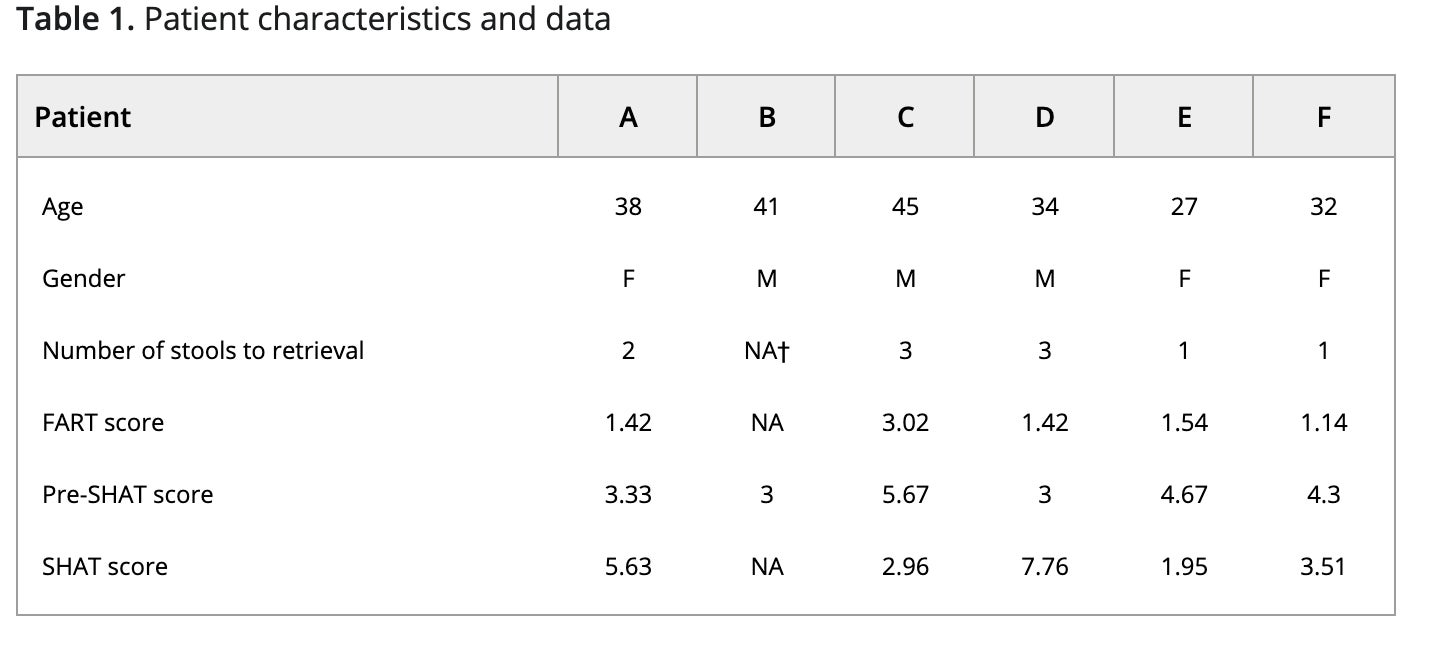
Task: Click column header B
Action: click(767, 117)
